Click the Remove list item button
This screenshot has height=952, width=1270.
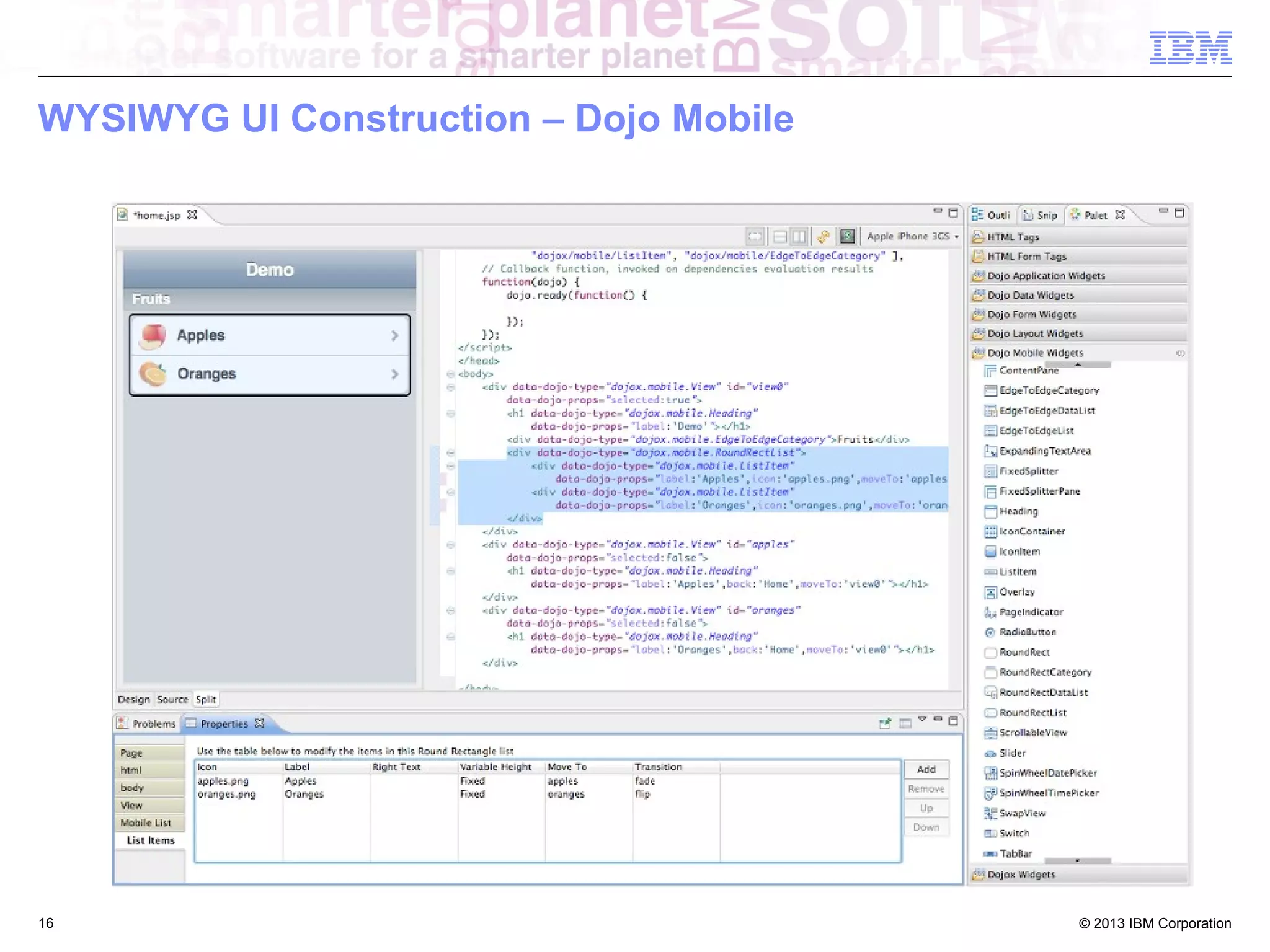pyautogui.click(x=926, y=788)
